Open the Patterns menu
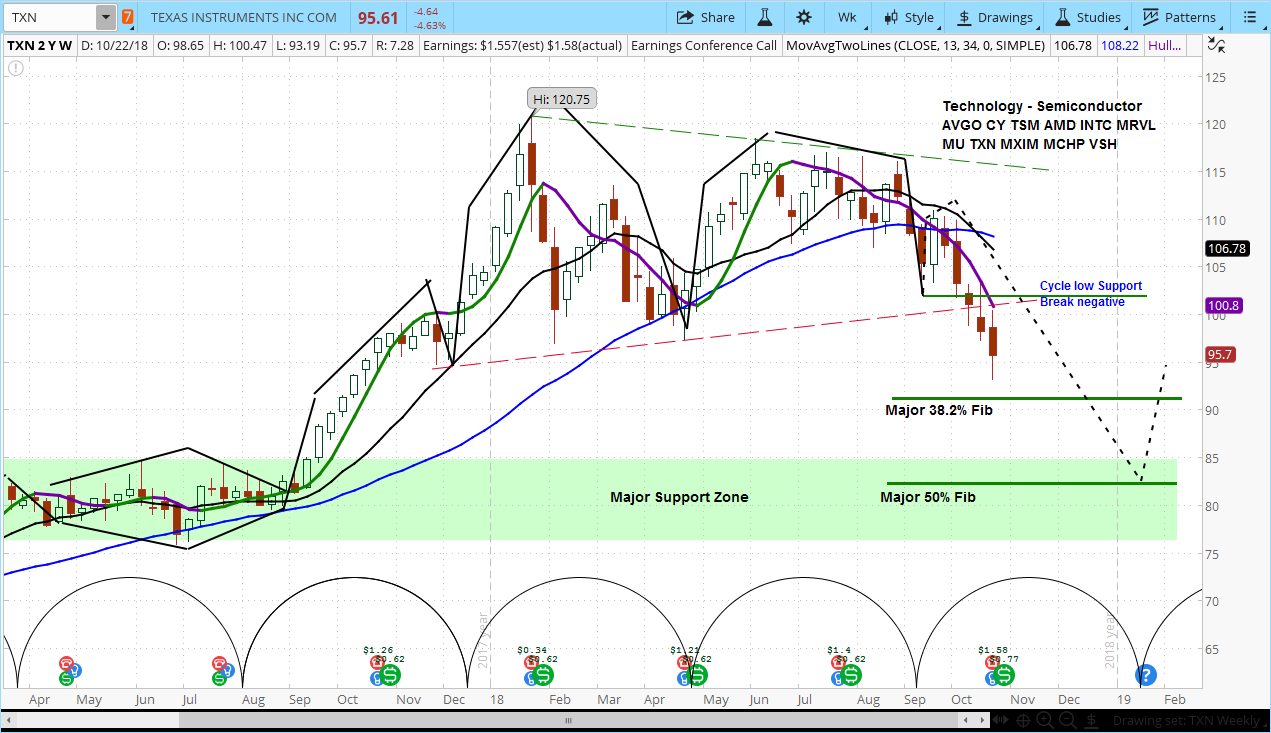Image resolution: width=1271 pixels, height=733 pixels. point(1181,17)
